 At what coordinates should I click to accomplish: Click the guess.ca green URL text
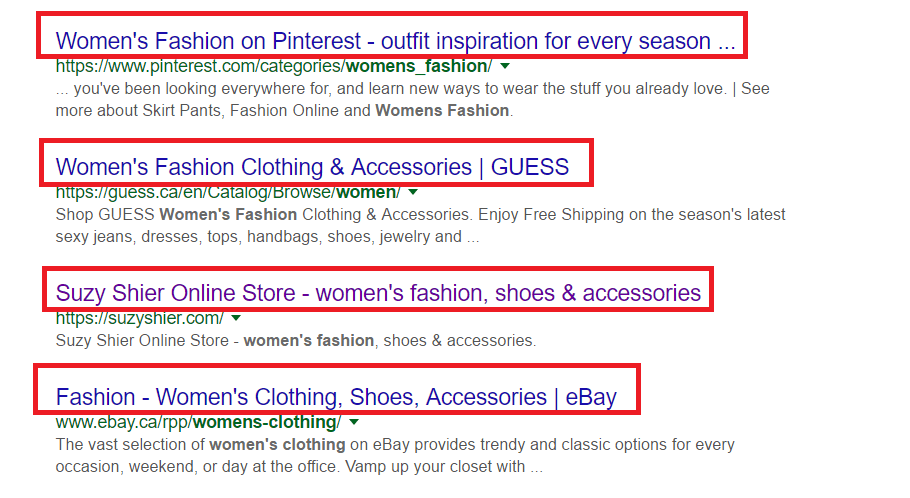tap(227, 191)
